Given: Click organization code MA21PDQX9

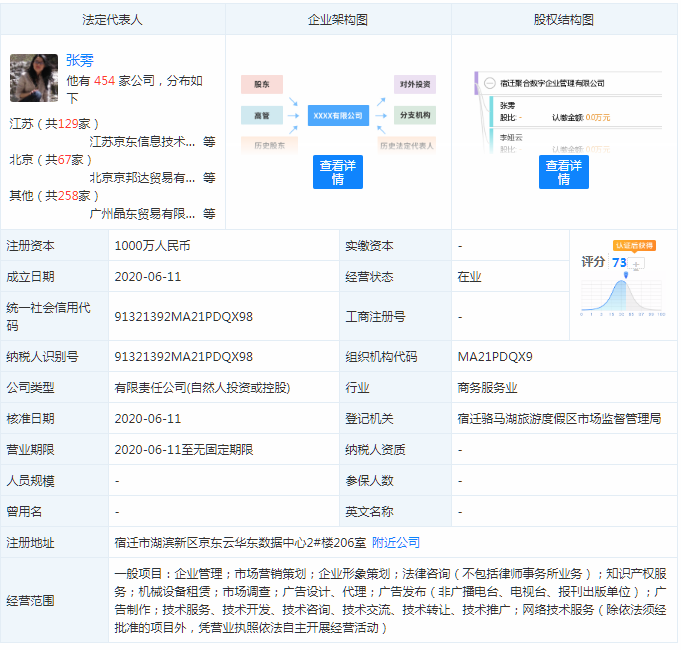Looking at the screenshot, I should coord(495,356).
